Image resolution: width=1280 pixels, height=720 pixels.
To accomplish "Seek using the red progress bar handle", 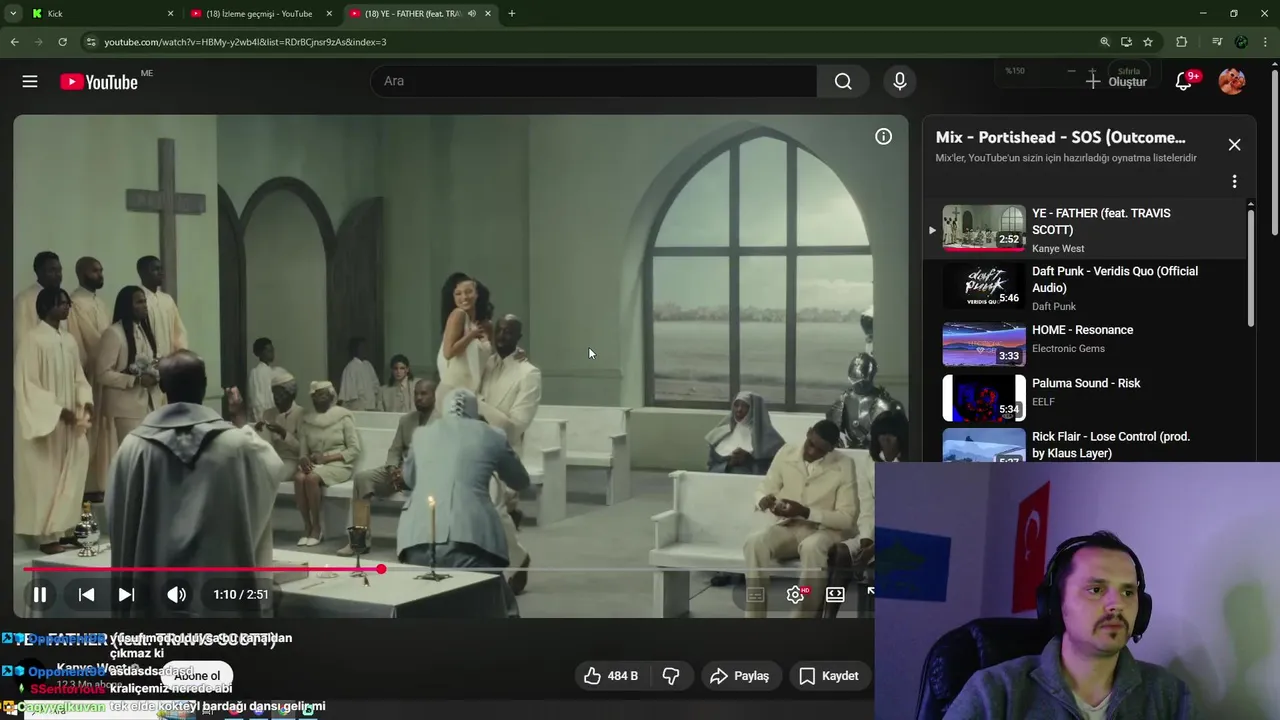I will (x=381, y=569).
